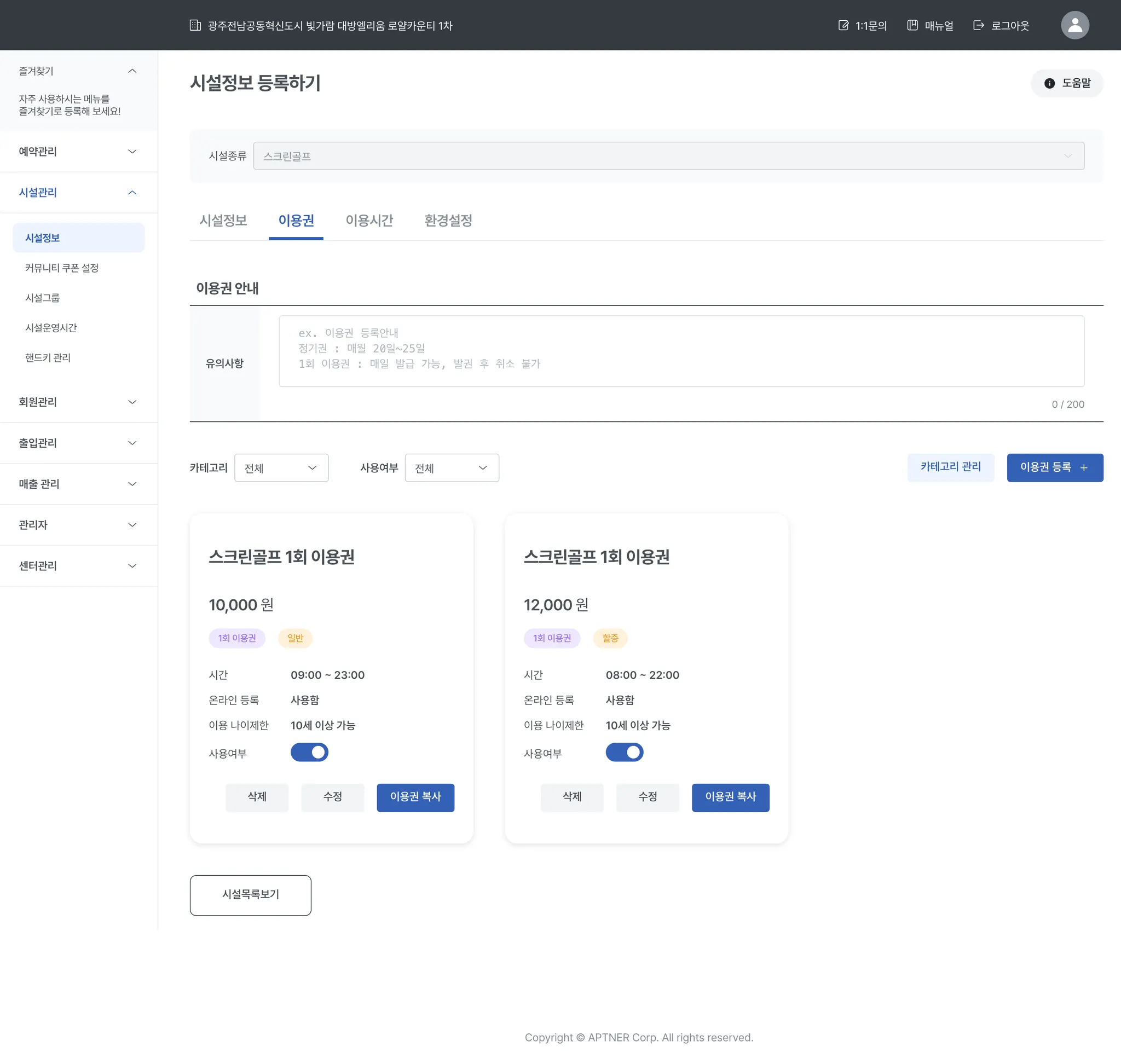Toggle 사용여부 on the 10,000원 ticket
This screenshot has width=1121, height=1064.
click(x=309, y=753)
